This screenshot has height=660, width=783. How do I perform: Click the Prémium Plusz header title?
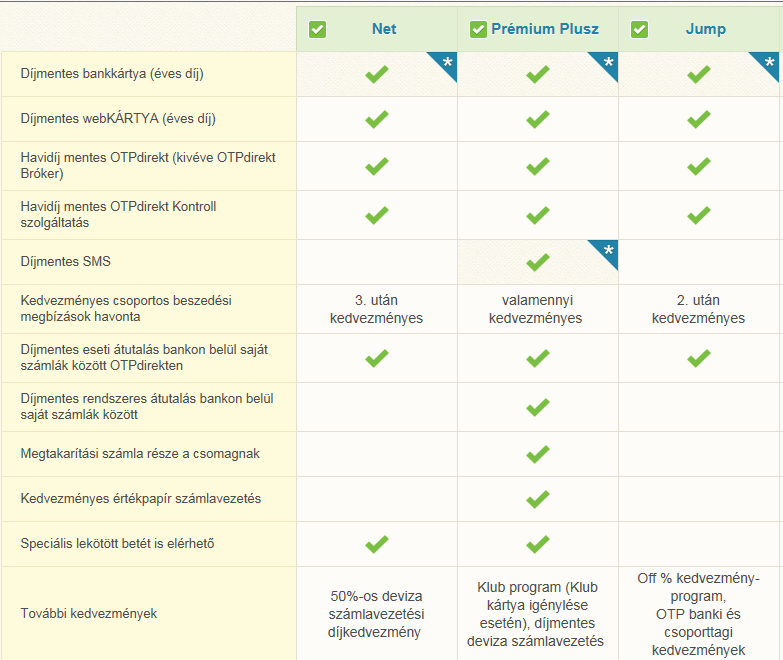pos(545,29)
